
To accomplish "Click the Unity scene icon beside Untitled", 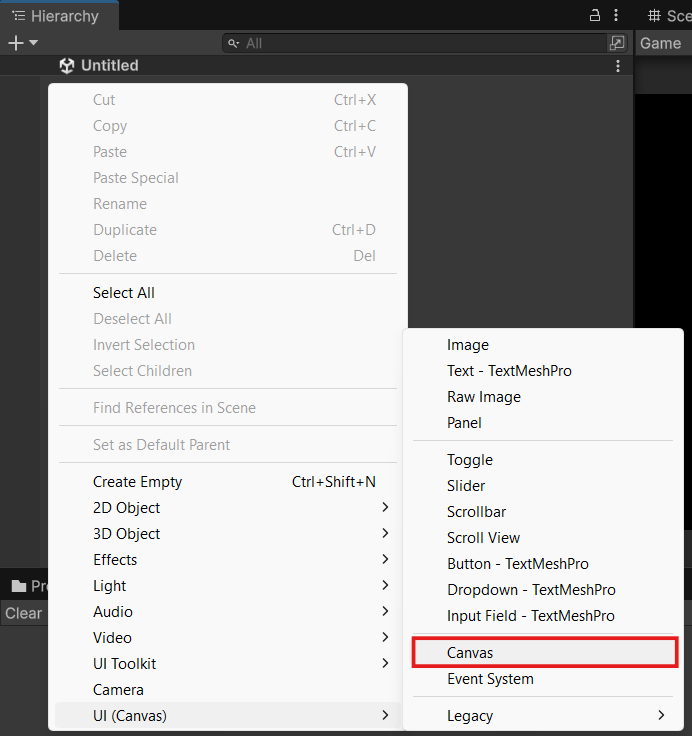I will (x=67, y=66).
